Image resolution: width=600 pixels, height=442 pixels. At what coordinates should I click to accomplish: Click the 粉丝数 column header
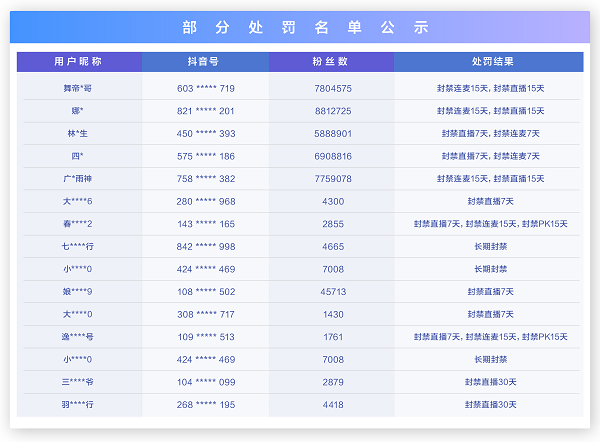332,62
